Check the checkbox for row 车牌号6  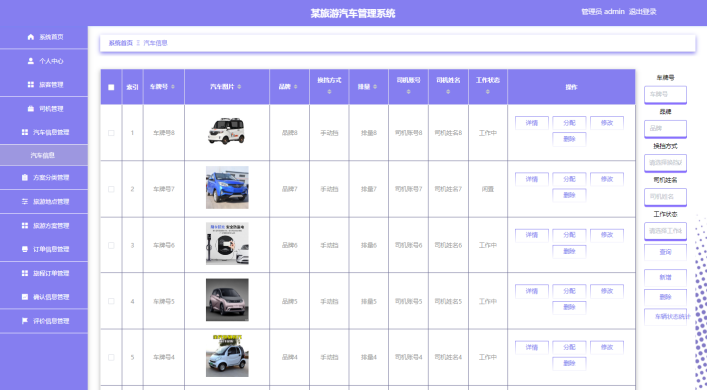(x=111, y=245)
